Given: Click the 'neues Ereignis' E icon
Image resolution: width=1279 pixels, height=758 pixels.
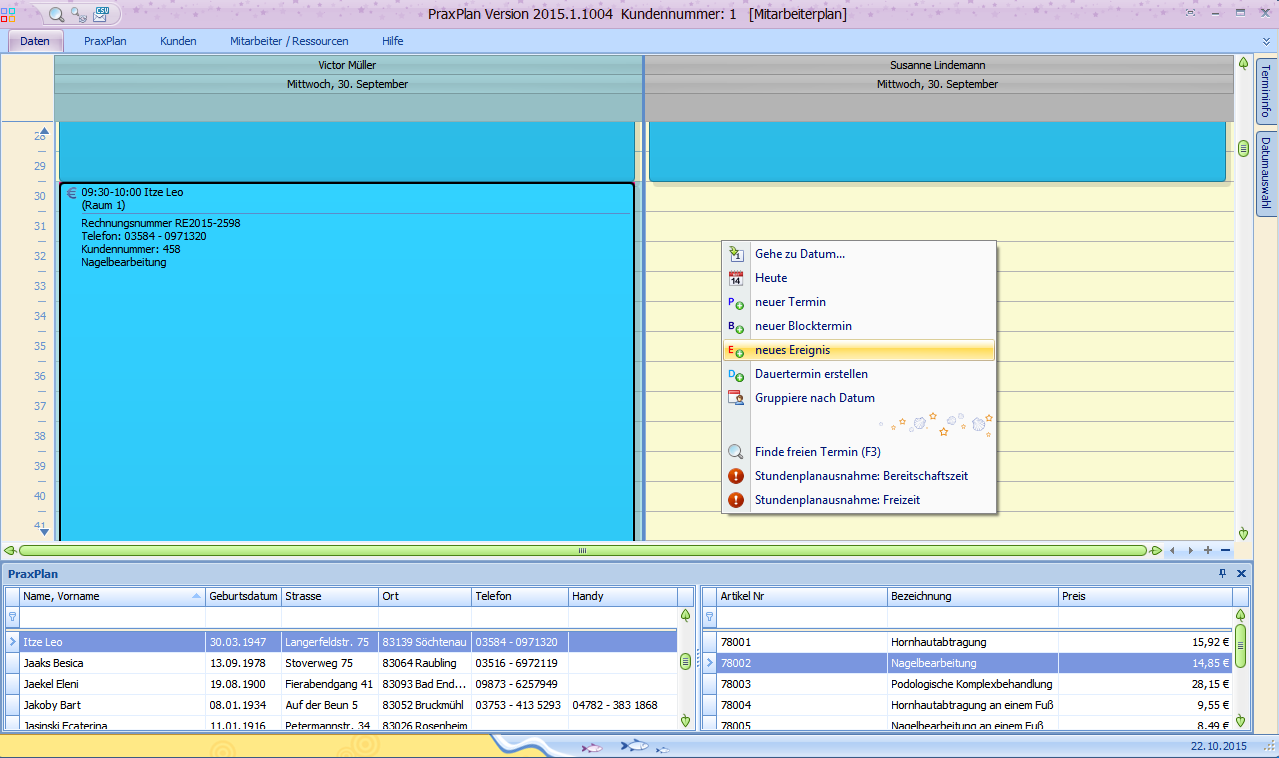Looking at the screenshot, I should 736,350.
